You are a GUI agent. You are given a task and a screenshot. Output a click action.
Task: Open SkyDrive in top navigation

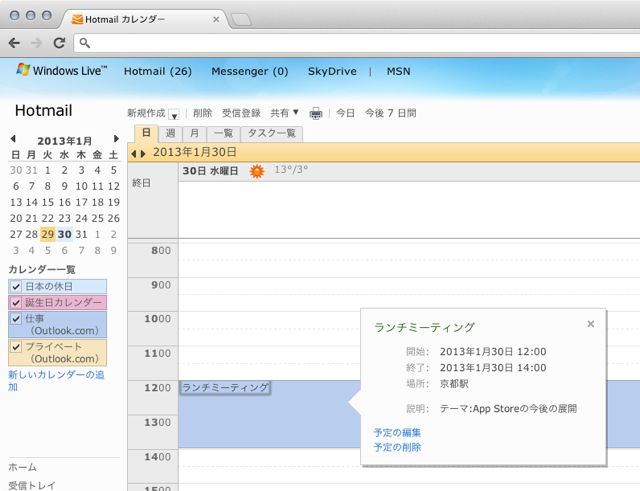click(332, 71)
